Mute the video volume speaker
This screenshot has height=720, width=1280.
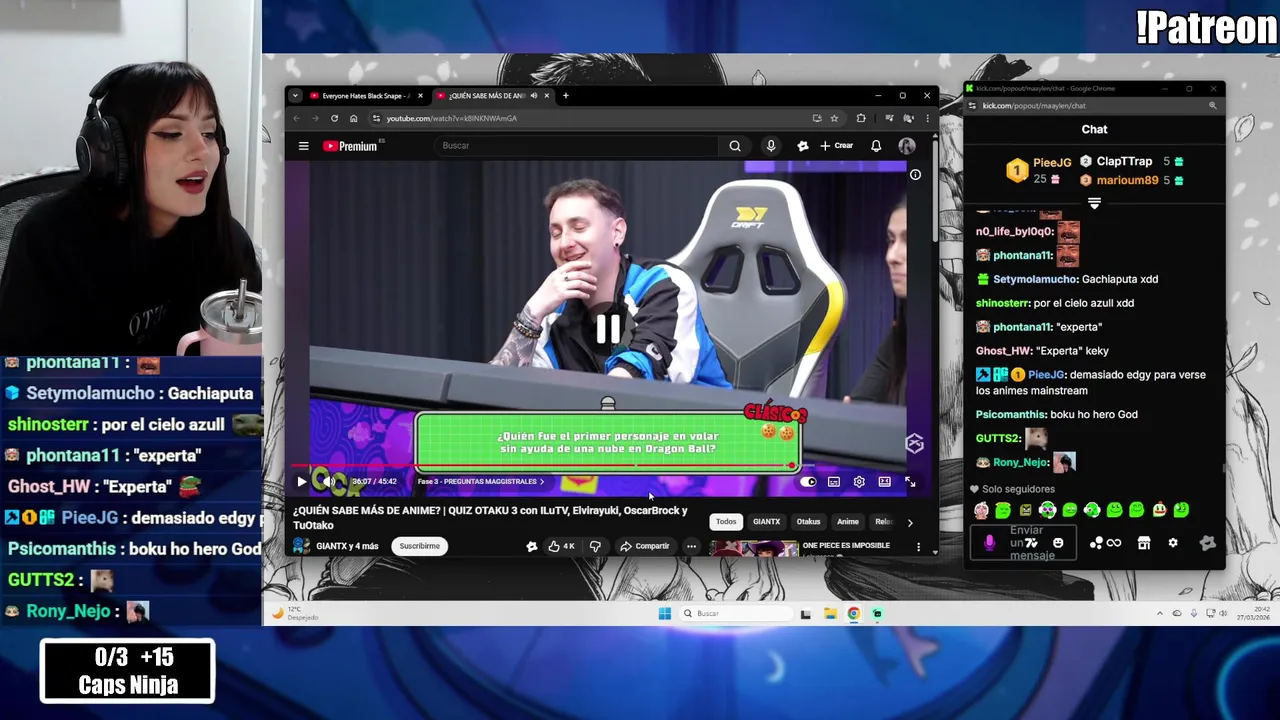[x=328, y=482]
